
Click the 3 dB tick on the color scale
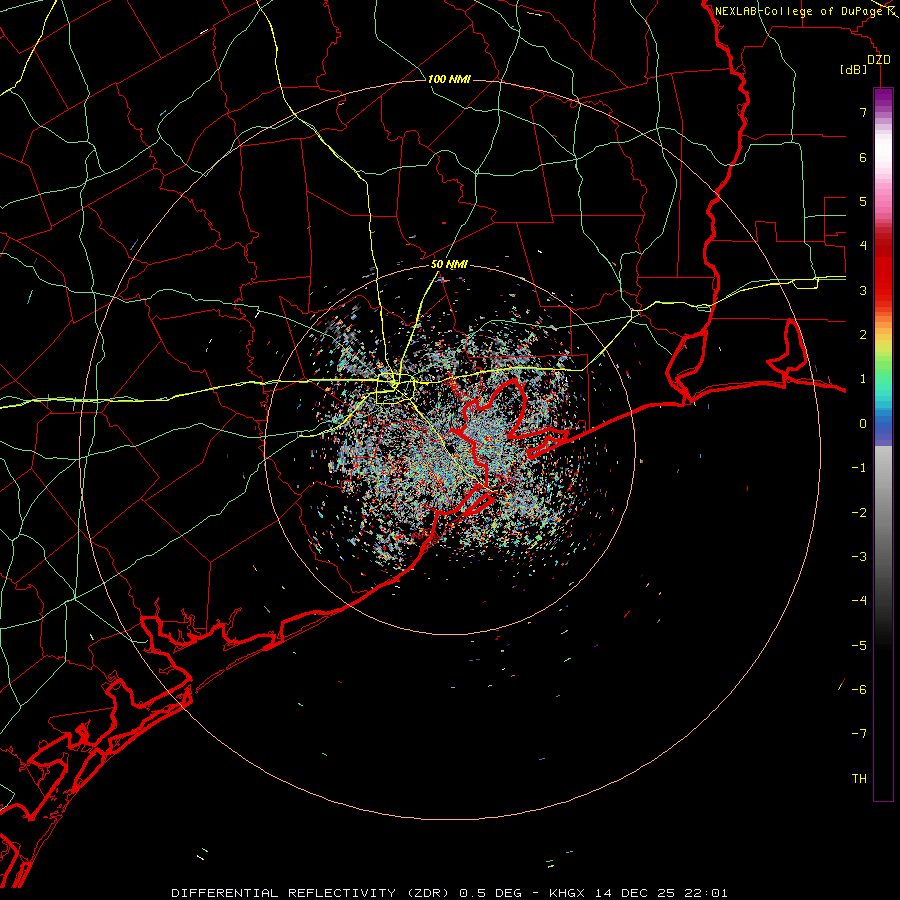point(863,290)
